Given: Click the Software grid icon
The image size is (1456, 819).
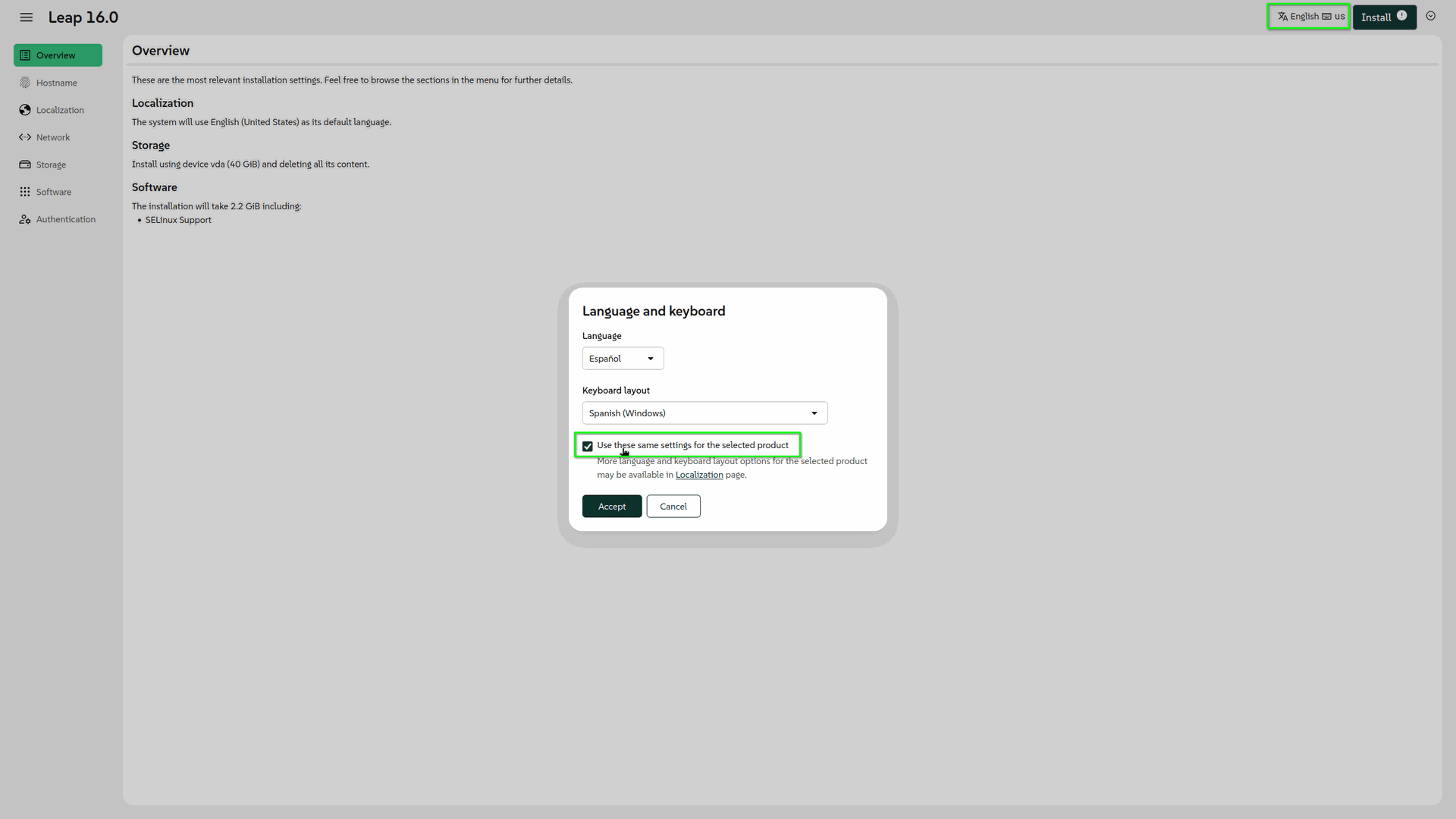Looking at the screenshot, I should (25, 192).
